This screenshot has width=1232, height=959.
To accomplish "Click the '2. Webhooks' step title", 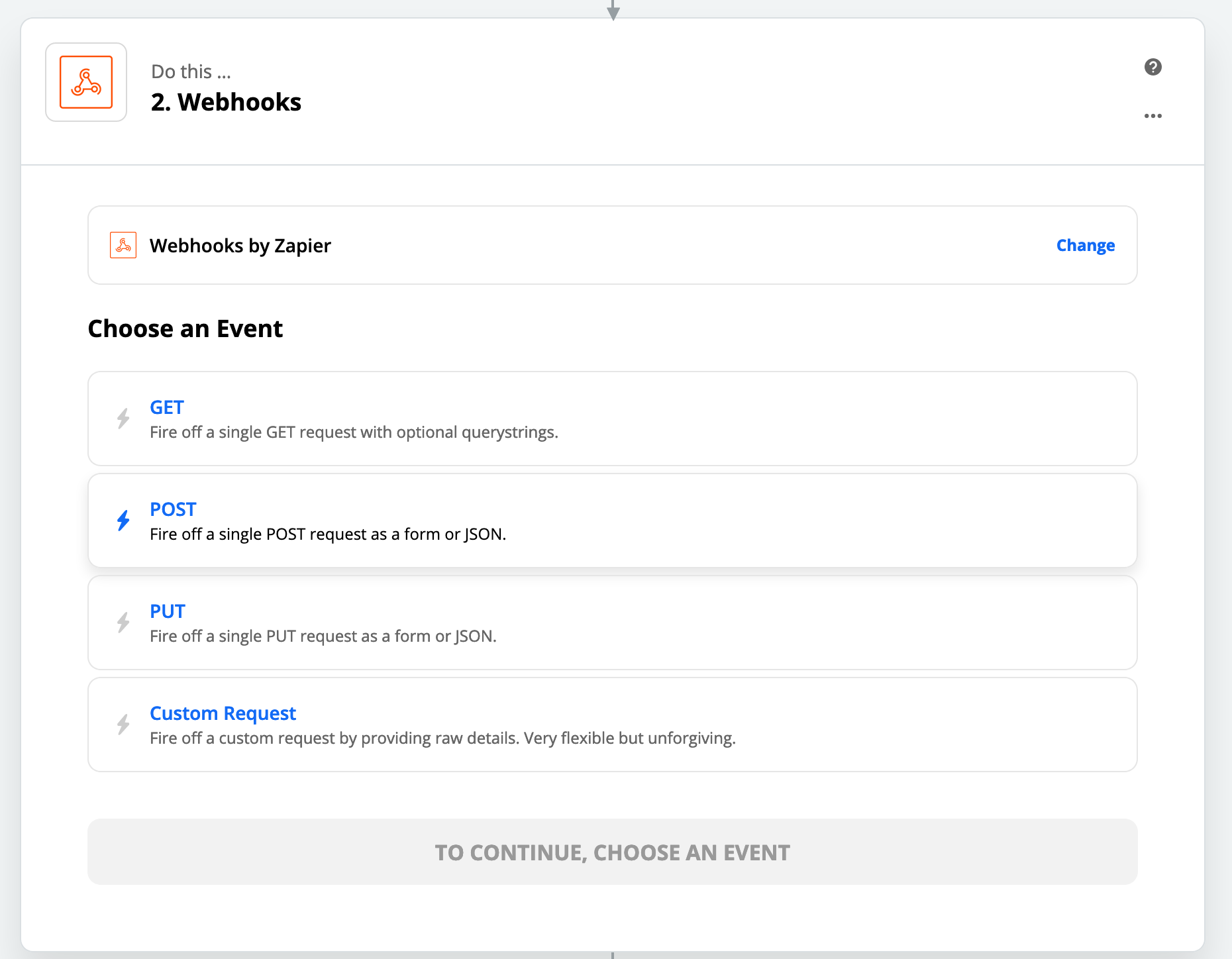I will pos(226,102).
